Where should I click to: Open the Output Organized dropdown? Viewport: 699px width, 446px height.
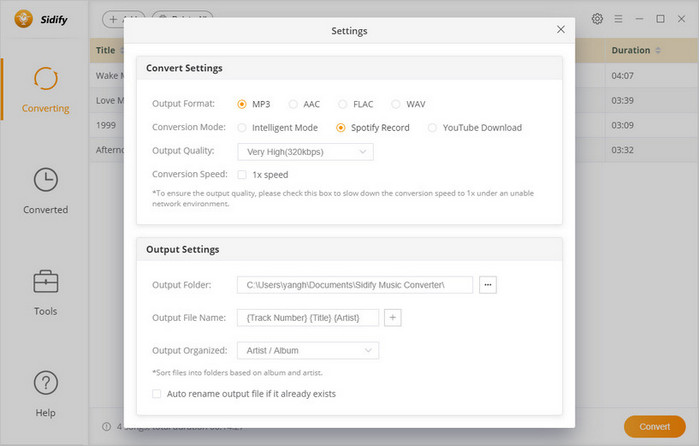coord(308,351)
